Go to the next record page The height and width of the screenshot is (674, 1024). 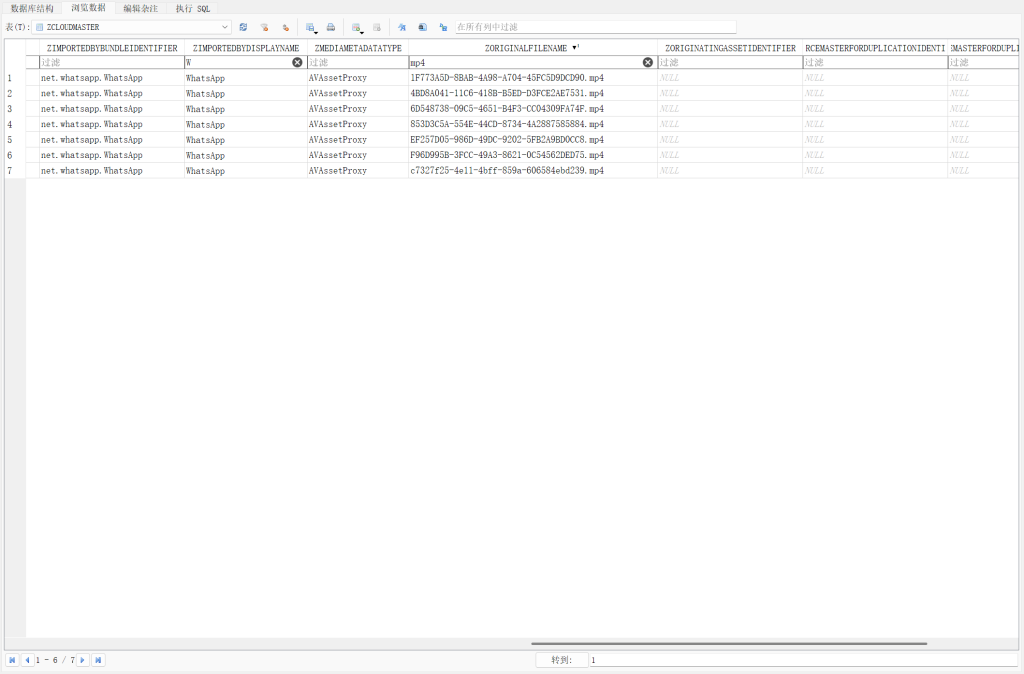(83, 660)
